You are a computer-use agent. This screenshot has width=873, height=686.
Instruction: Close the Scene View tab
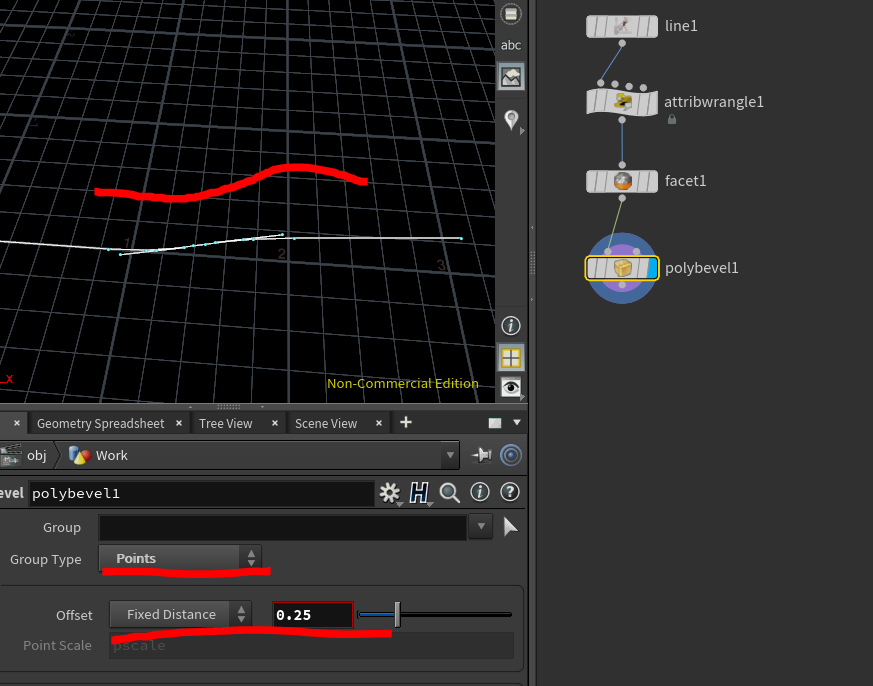pyautogui.click(x=379, y=423)
